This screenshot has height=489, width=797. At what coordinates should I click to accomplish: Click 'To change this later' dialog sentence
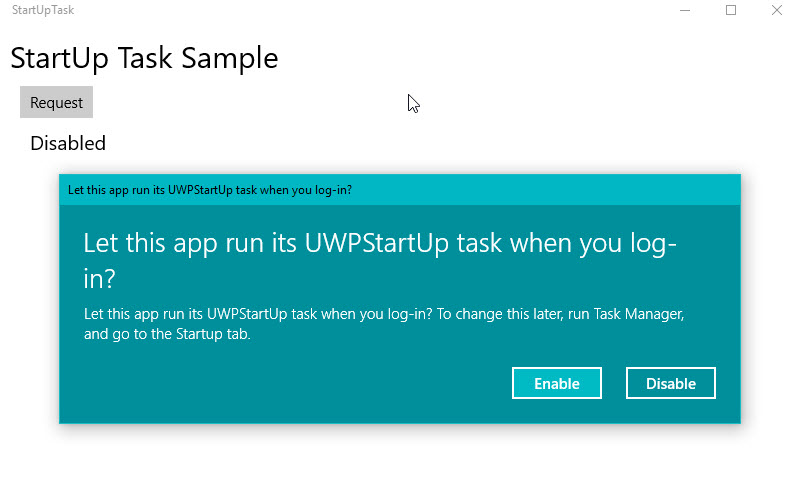tap(497, 314)
